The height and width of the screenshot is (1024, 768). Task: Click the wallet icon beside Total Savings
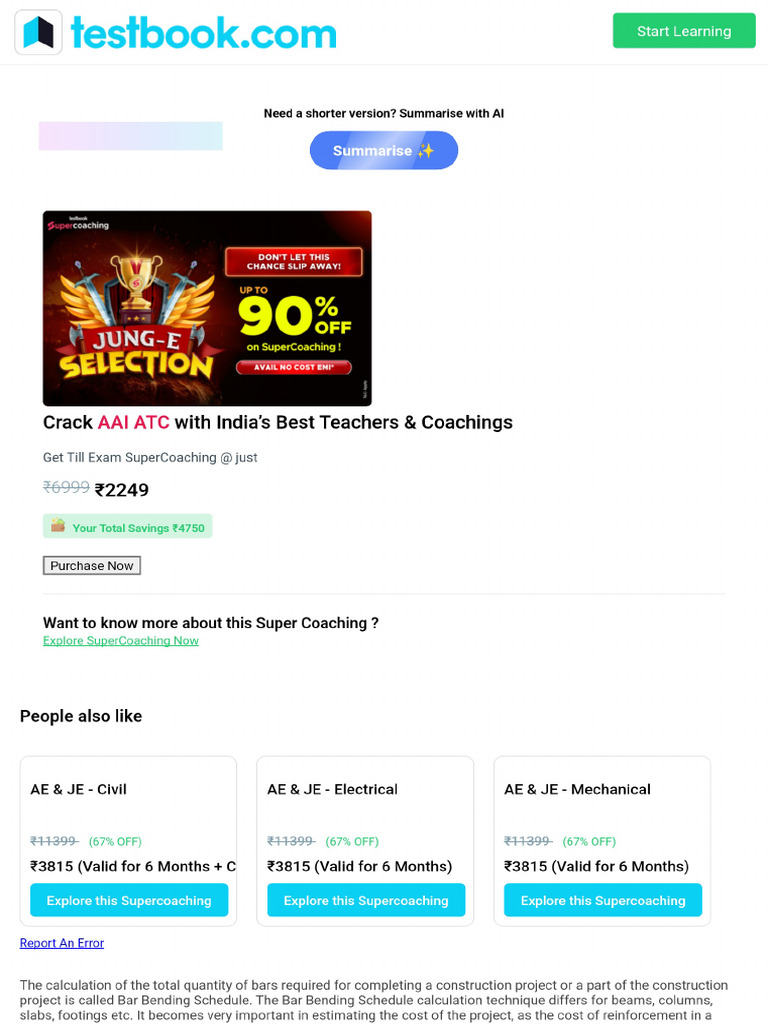(58, 526)
